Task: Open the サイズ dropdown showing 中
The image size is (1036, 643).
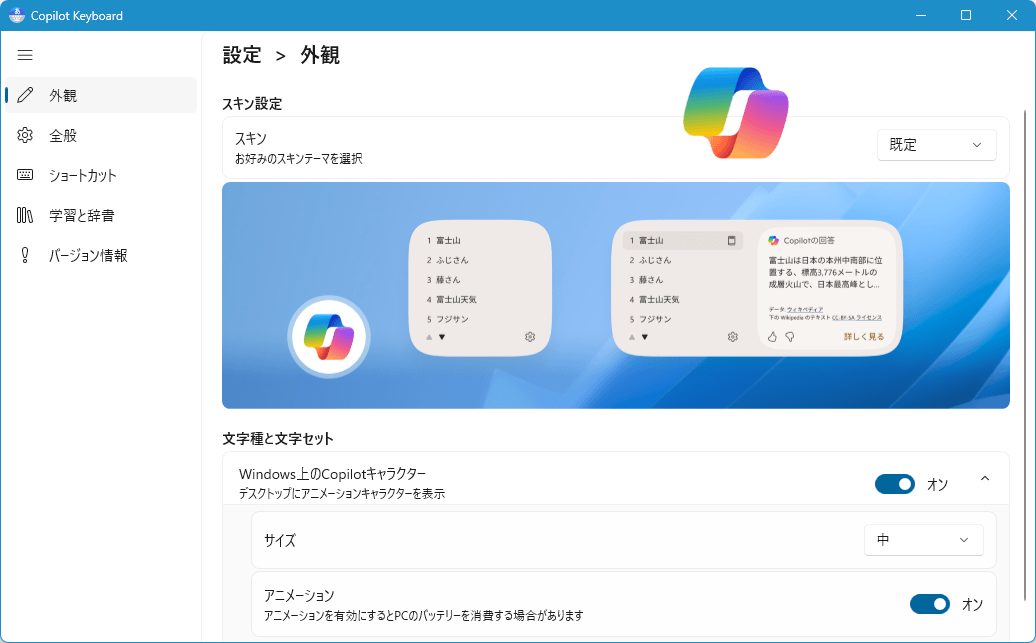Action: [923, 540]
